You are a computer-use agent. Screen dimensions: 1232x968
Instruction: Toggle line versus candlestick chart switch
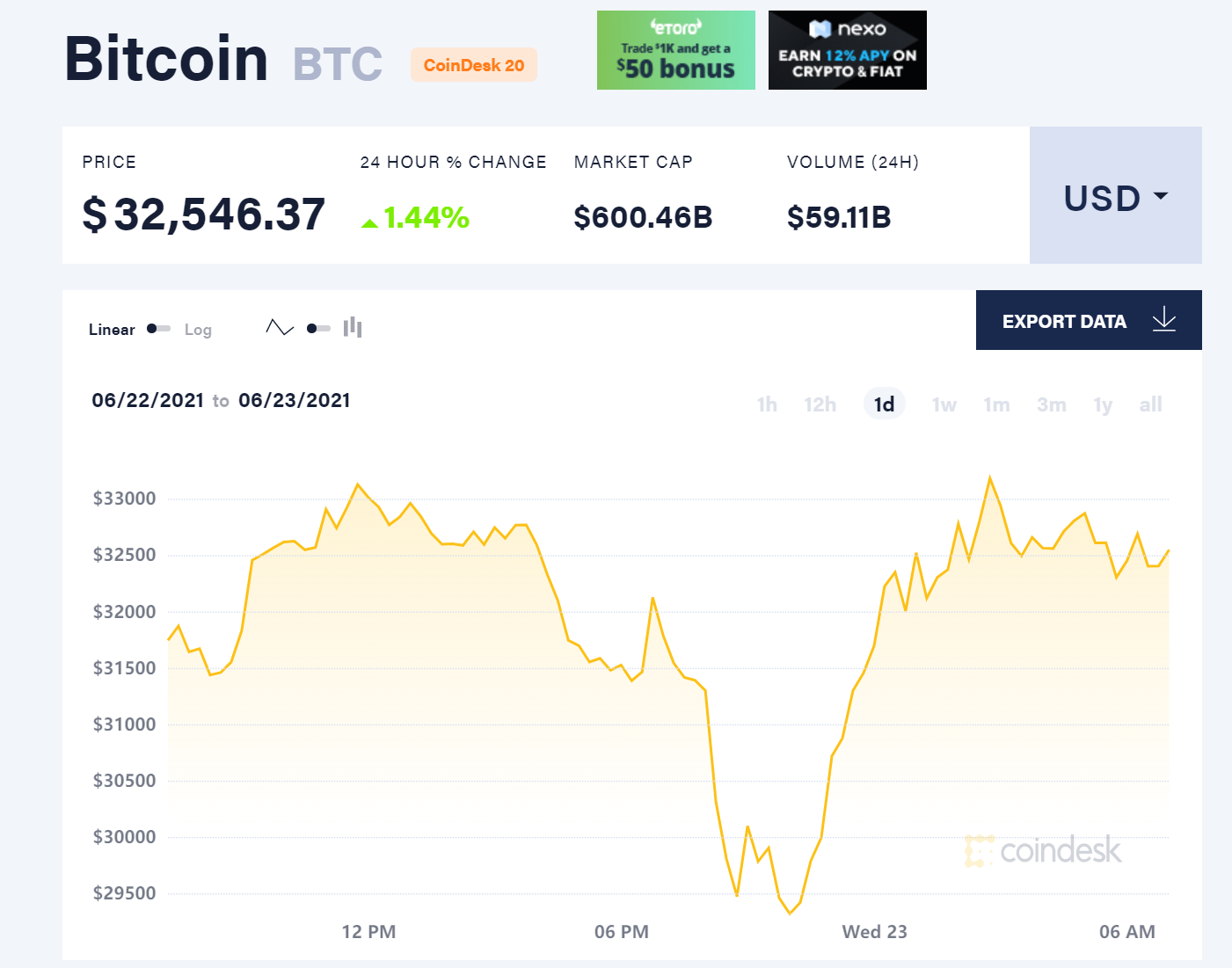pyautogui.click(x=318, y=329)
